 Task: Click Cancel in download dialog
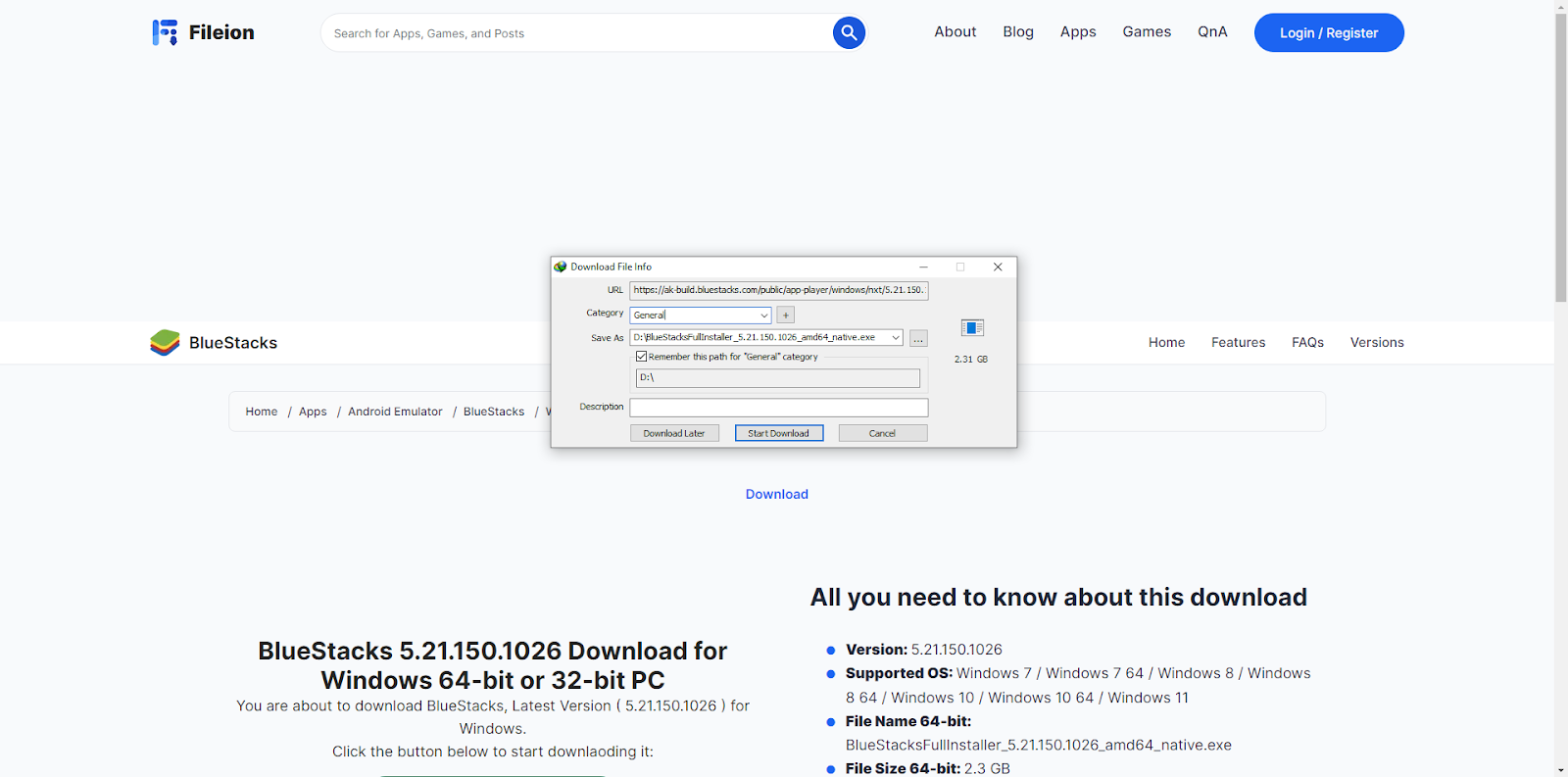click(883, 433)
